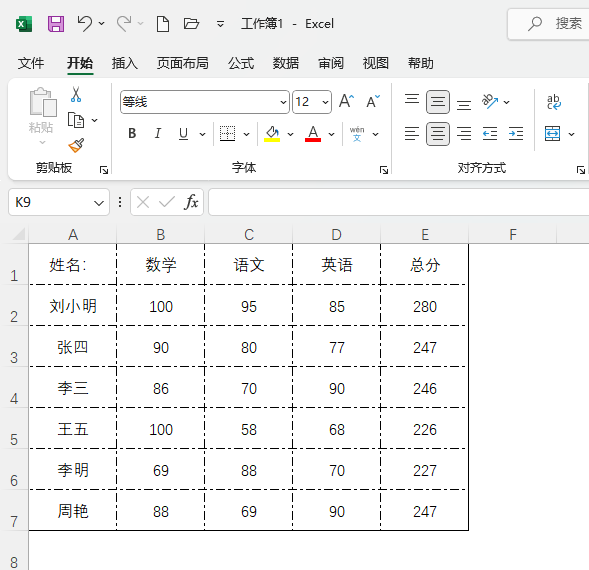Image resolution: width=589 pixels, height=570 pixels.
Task: Click the Increase Indent icon
Action: [x=516, y=133]
